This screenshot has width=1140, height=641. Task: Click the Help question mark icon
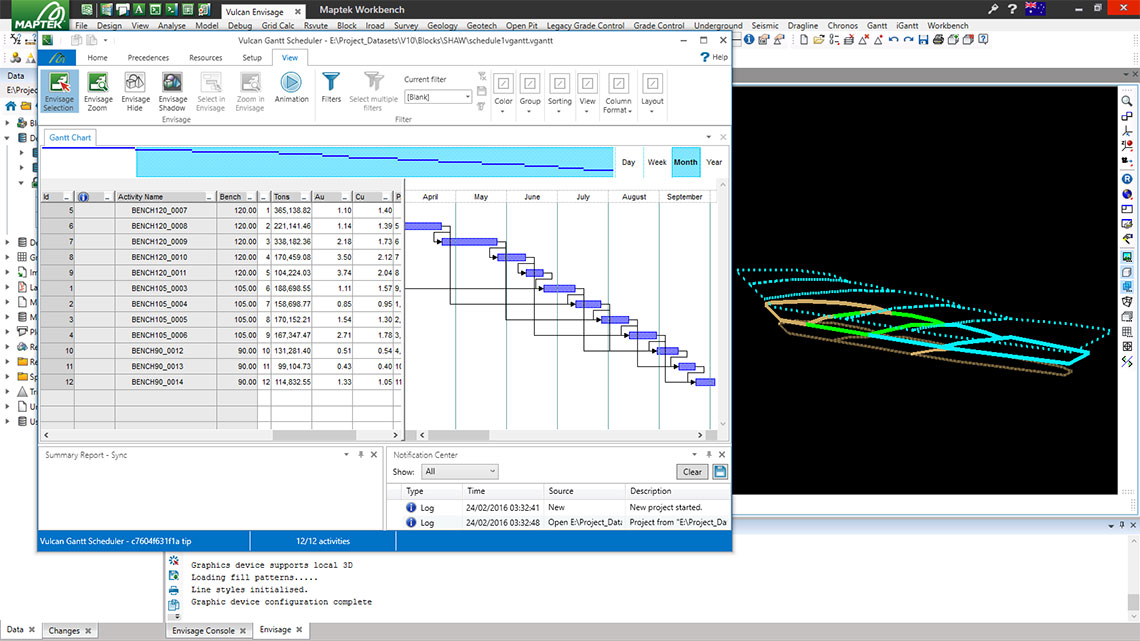[705, 57]
